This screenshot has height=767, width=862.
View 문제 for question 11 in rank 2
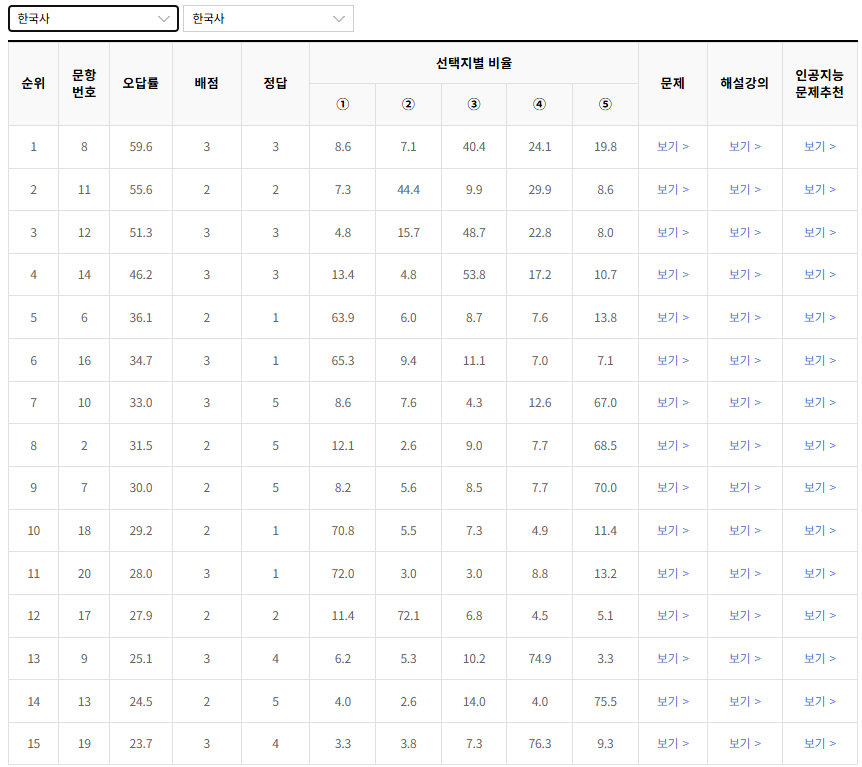coord(673,188)
